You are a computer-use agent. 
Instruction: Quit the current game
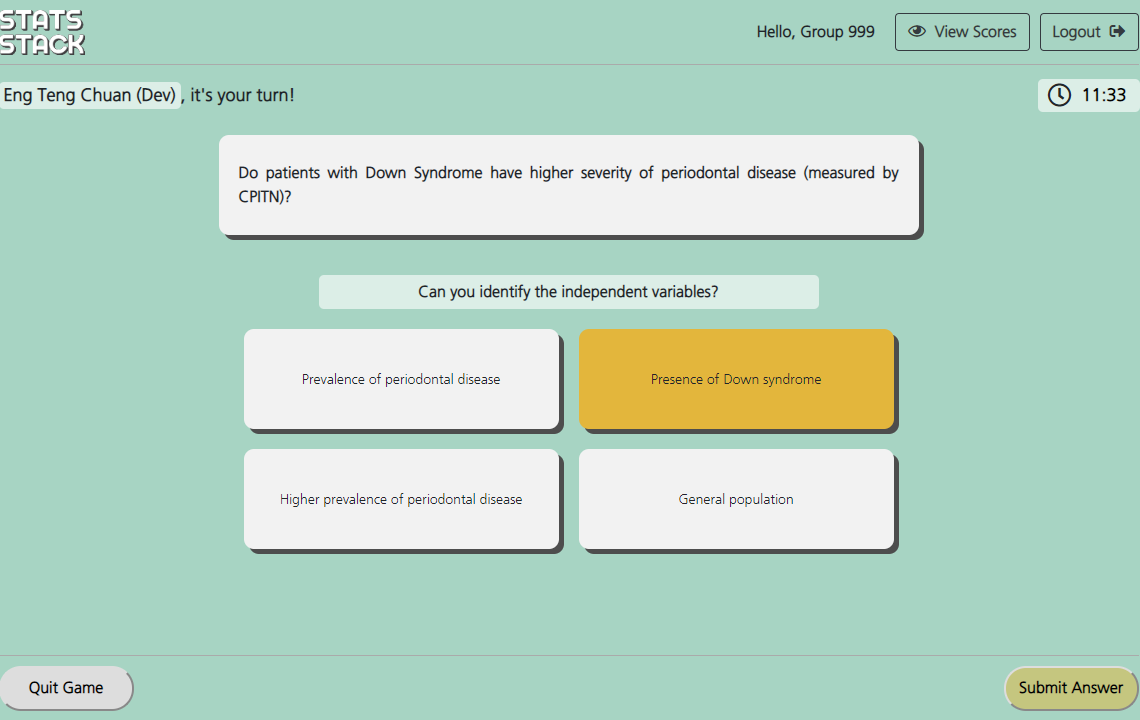pos(66,687)
